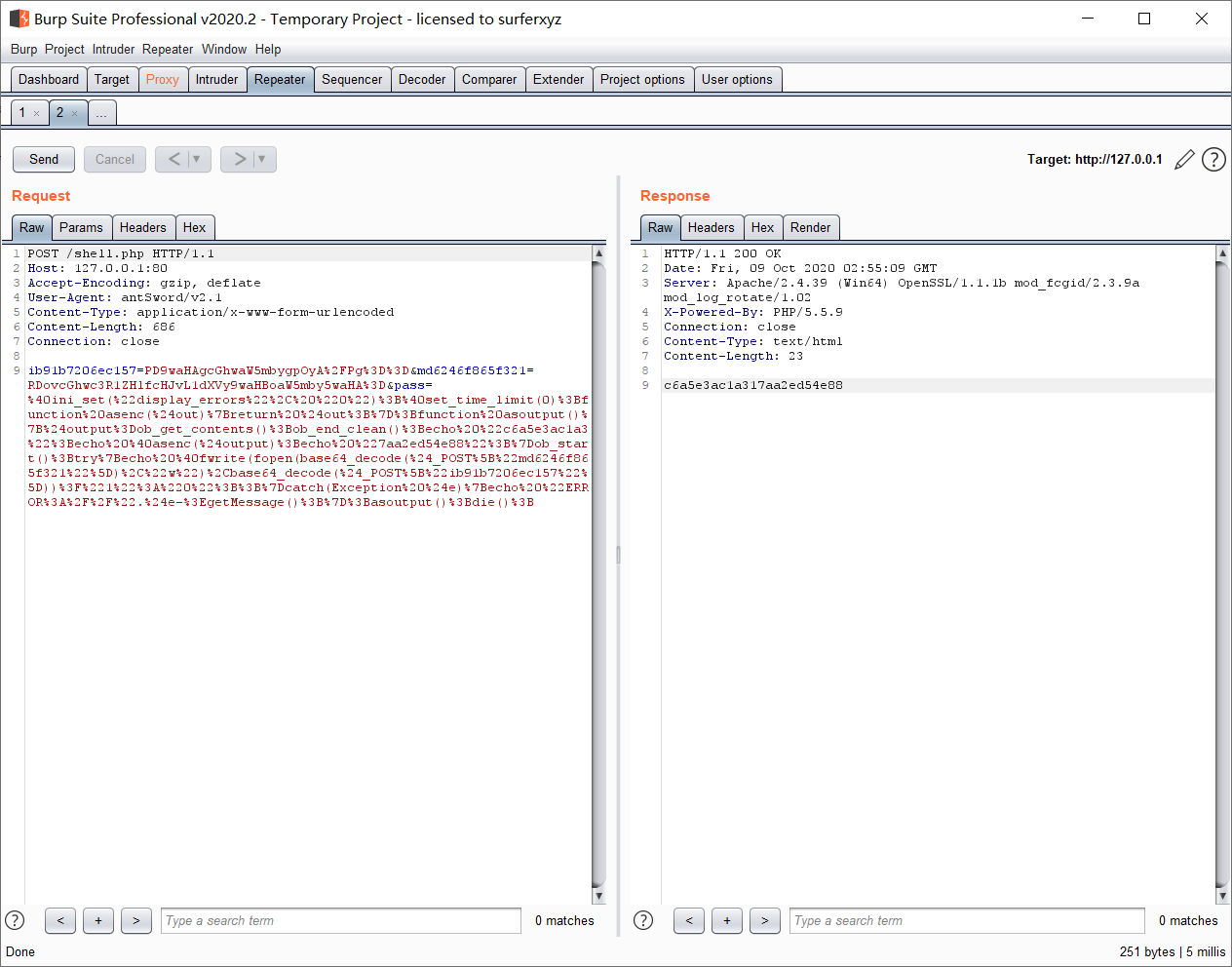Click the Cancel button
Image resolution: width=1232 pixels, height=967 pixels.
pyautogui.click(x=115, y=159)
